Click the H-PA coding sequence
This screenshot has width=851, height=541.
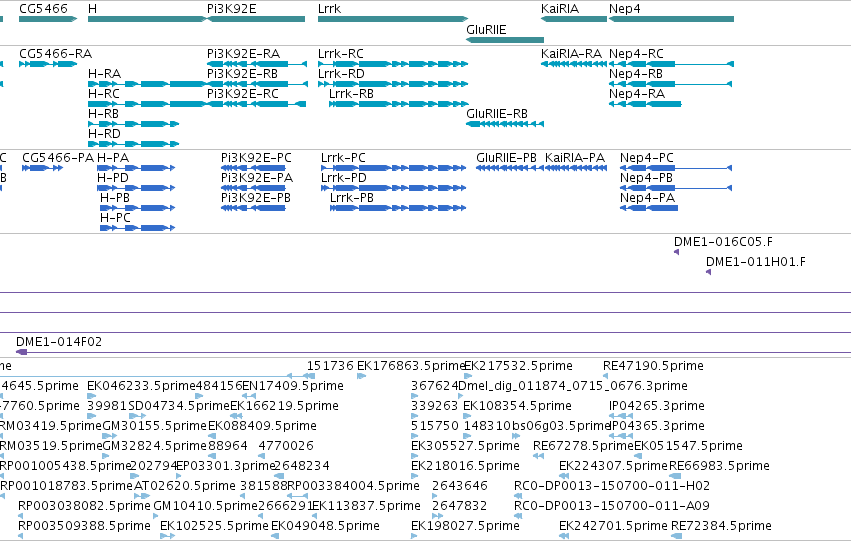(x=136, y=168)
